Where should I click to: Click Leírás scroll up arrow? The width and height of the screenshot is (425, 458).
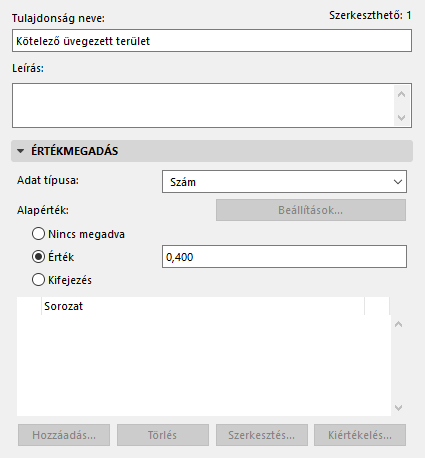click(x=401, y=94)
